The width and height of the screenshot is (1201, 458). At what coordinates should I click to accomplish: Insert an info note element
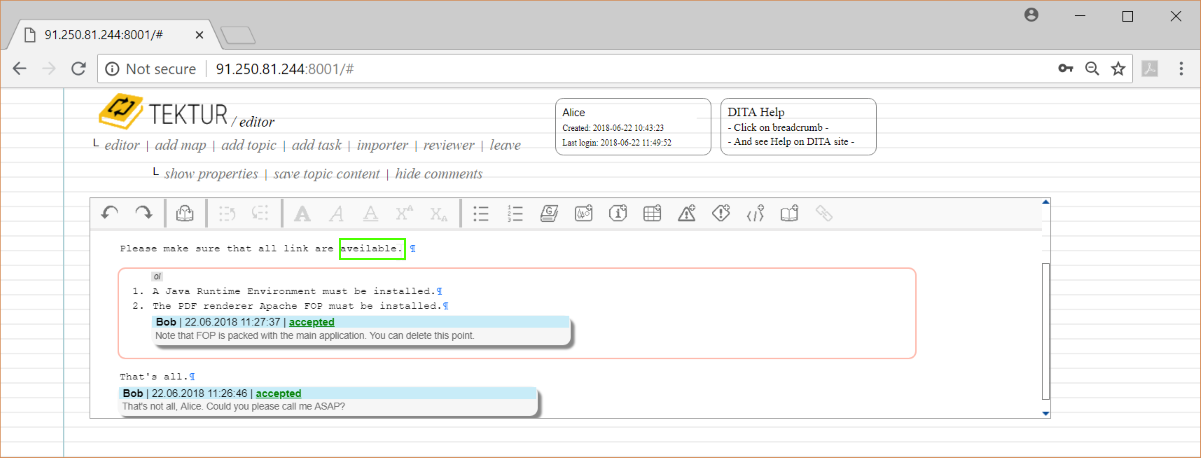coord(618,213)
